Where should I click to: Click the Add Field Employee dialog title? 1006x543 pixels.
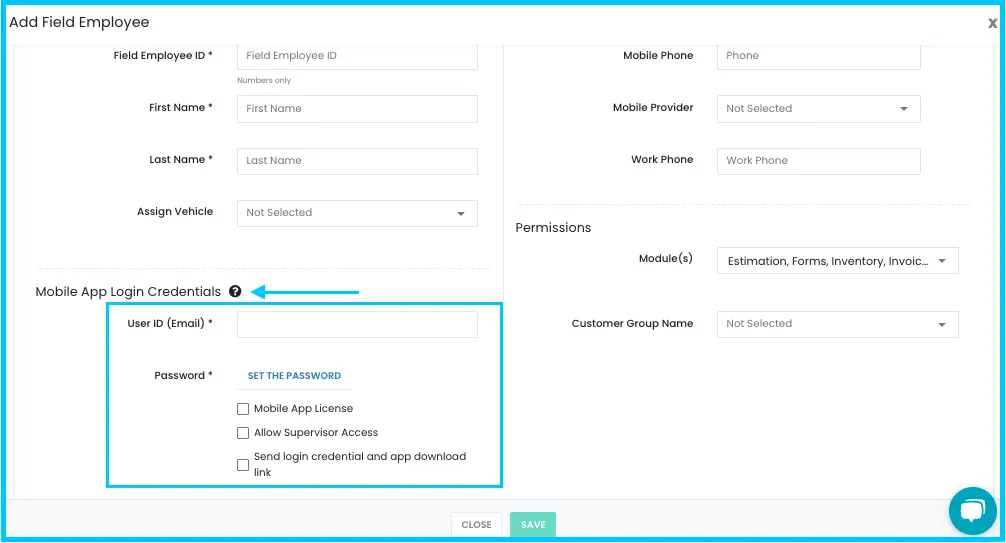[79, 22]
